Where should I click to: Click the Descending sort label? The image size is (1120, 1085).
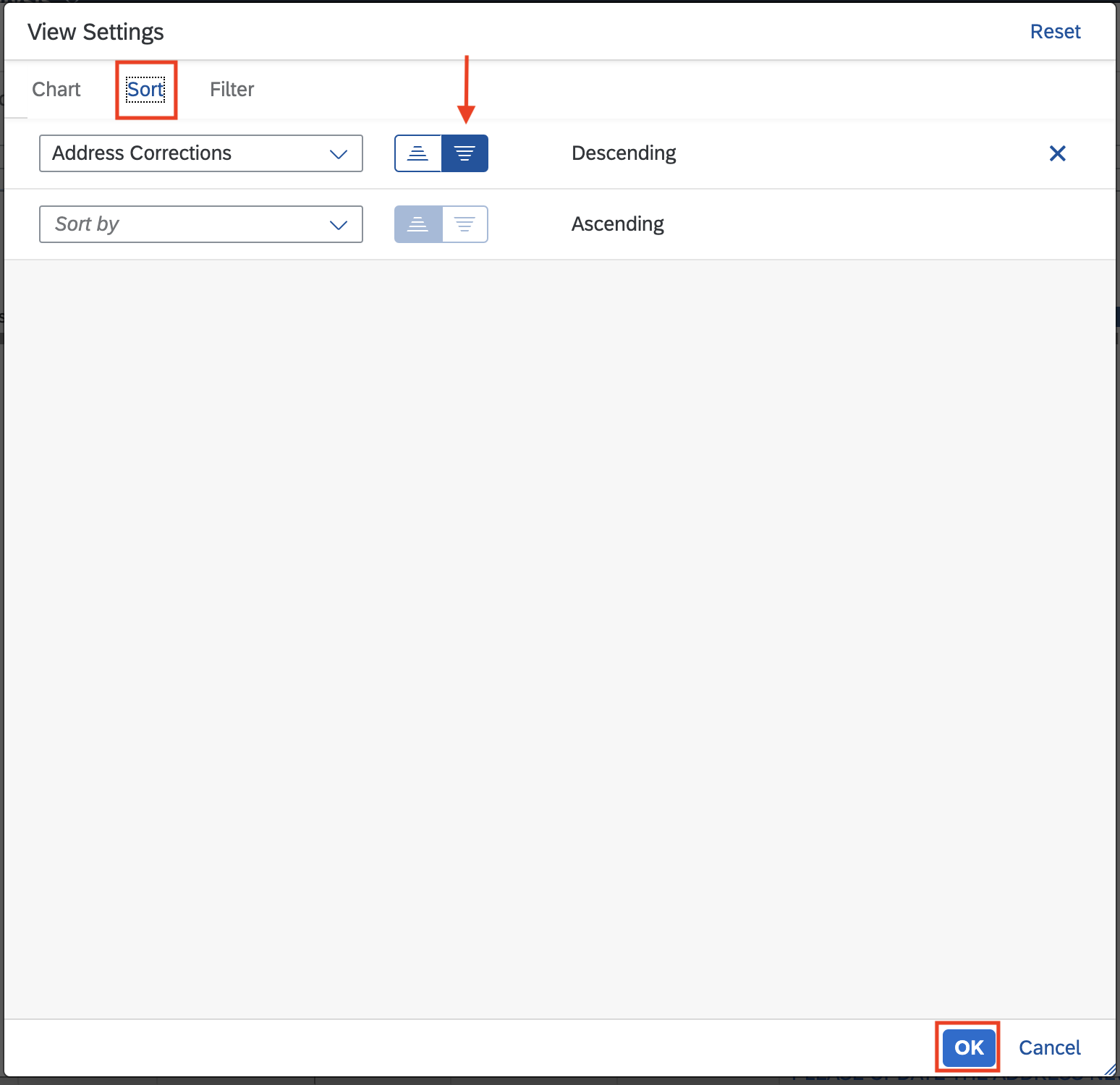click(624, 153)
